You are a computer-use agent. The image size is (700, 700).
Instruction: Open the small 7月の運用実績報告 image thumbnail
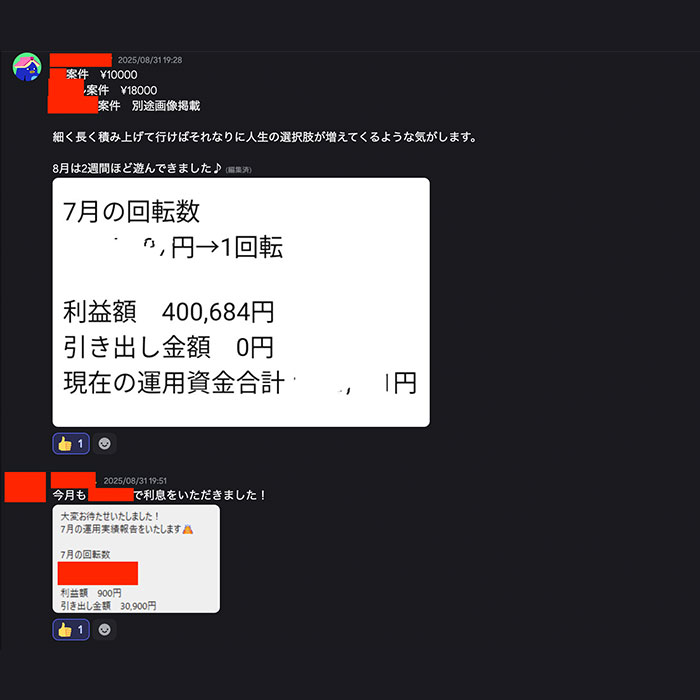136,559
